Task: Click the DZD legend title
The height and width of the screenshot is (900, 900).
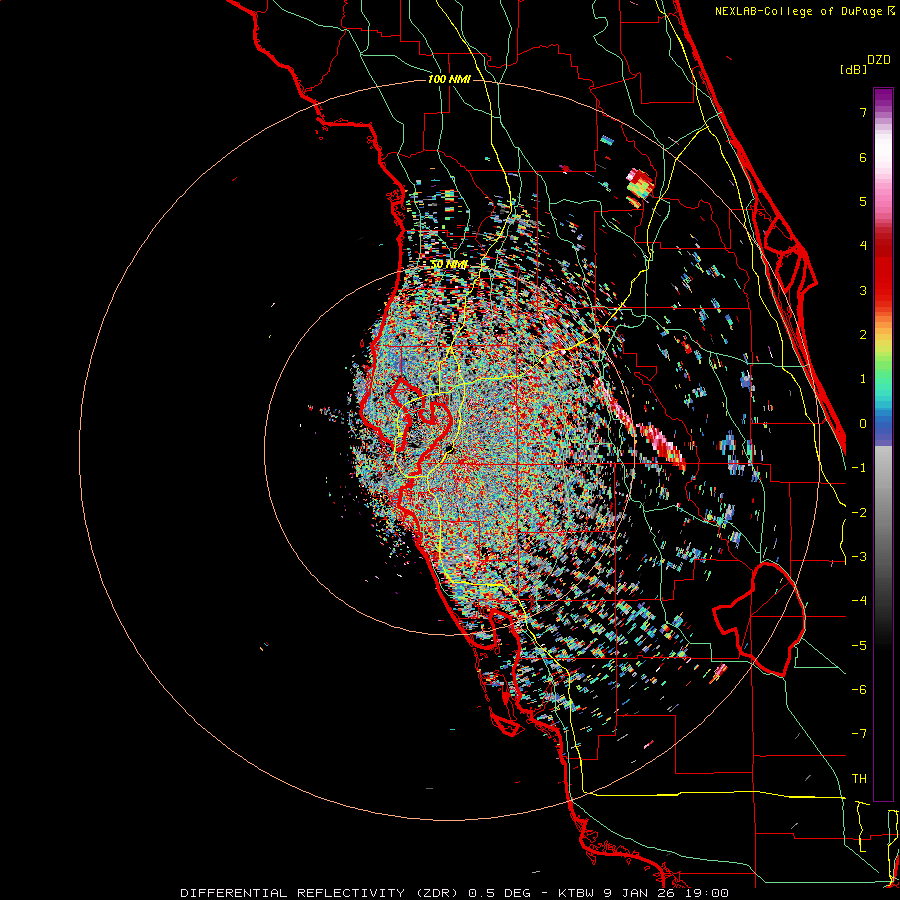Action: point(879,60)
